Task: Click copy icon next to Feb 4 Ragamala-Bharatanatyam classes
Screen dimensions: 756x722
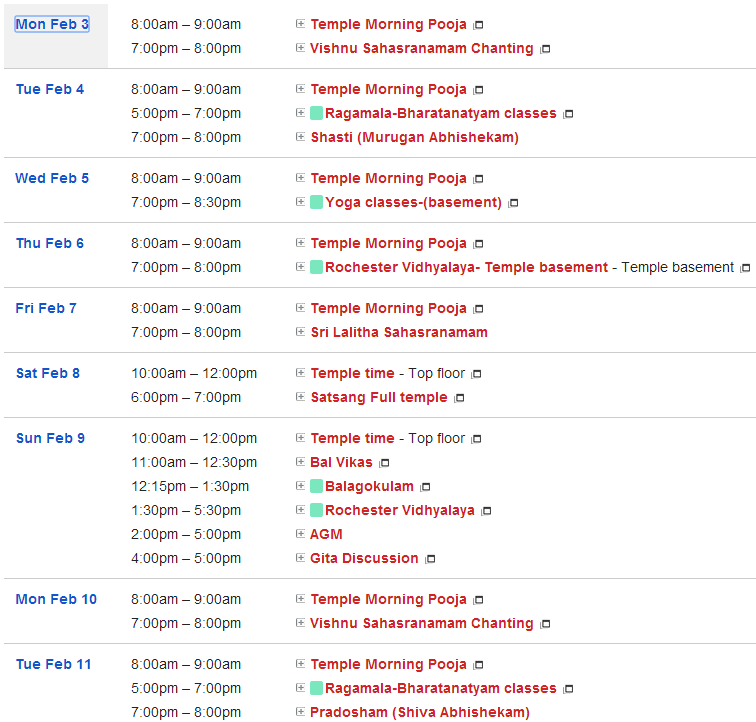Action: pyautogui.click(x=568, y=114)
